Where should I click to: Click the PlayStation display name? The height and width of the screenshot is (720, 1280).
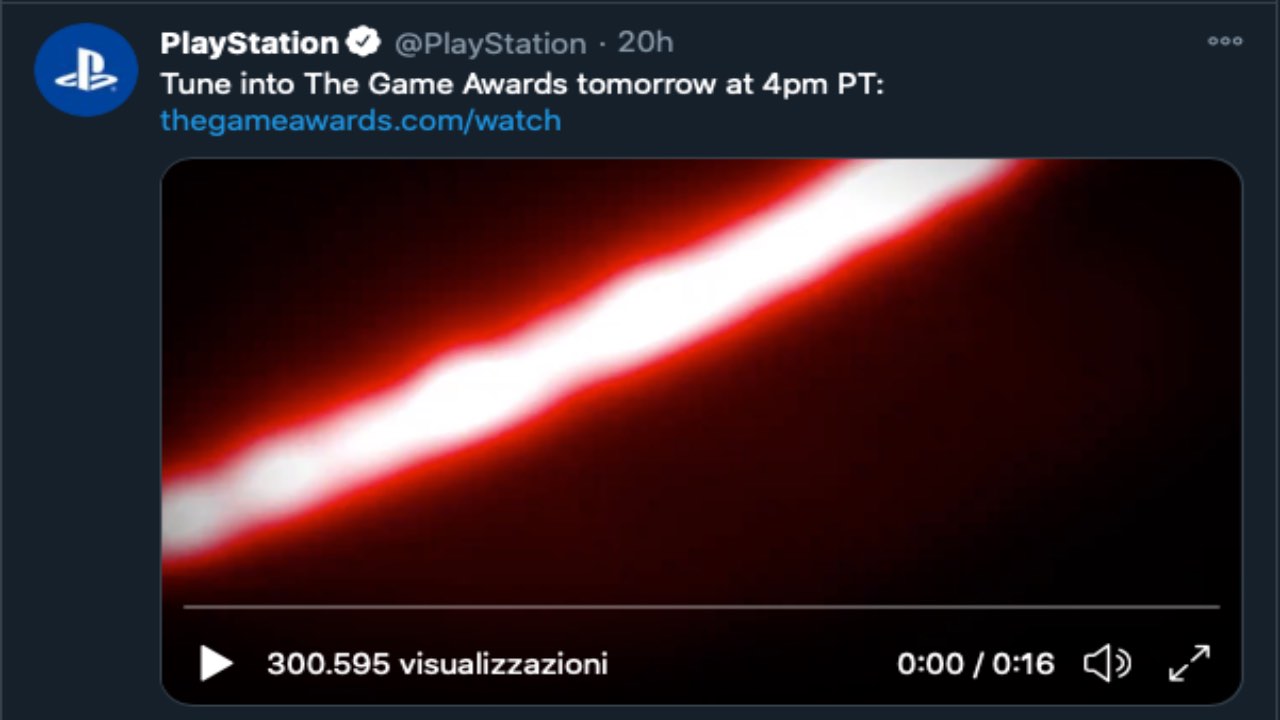click(x=249, y=43)
